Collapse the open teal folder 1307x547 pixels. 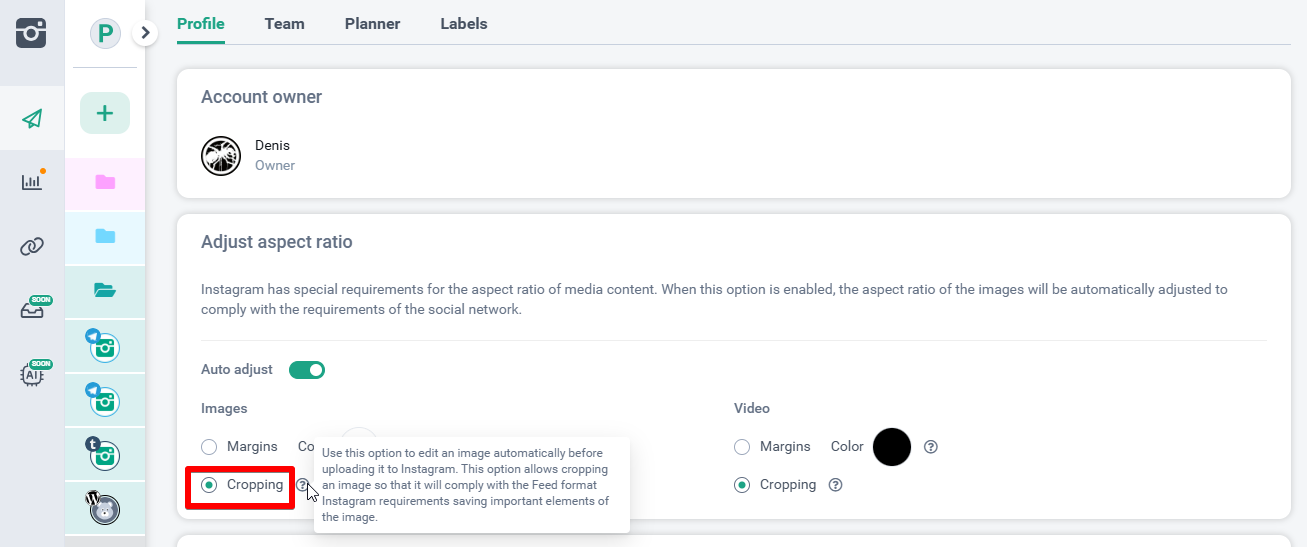click(105, 290)
